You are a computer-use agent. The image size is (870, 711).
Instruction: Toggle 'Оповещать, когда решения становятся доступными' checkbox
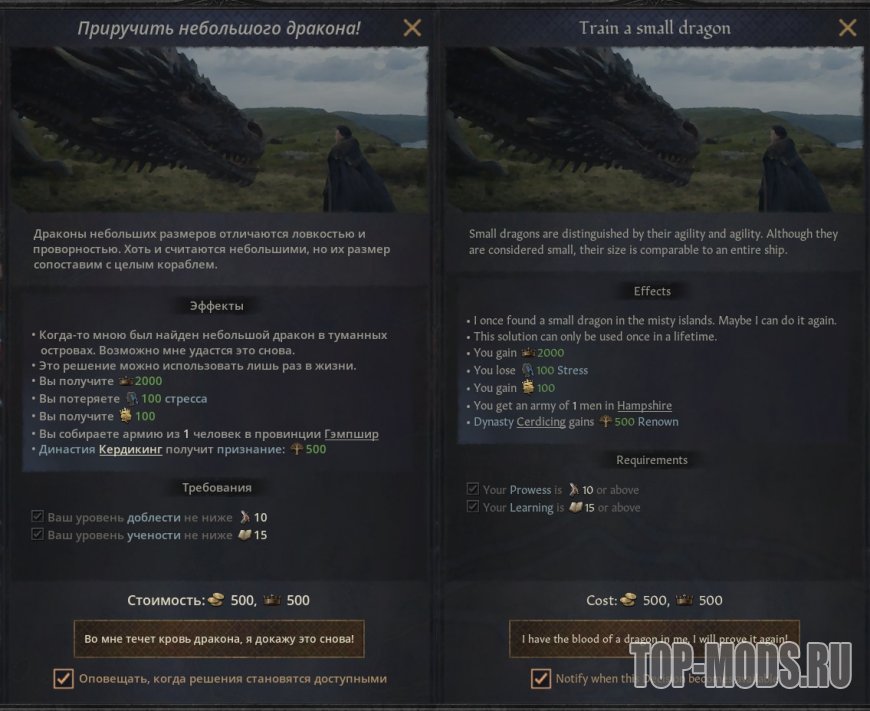click(x=63, y=678)
